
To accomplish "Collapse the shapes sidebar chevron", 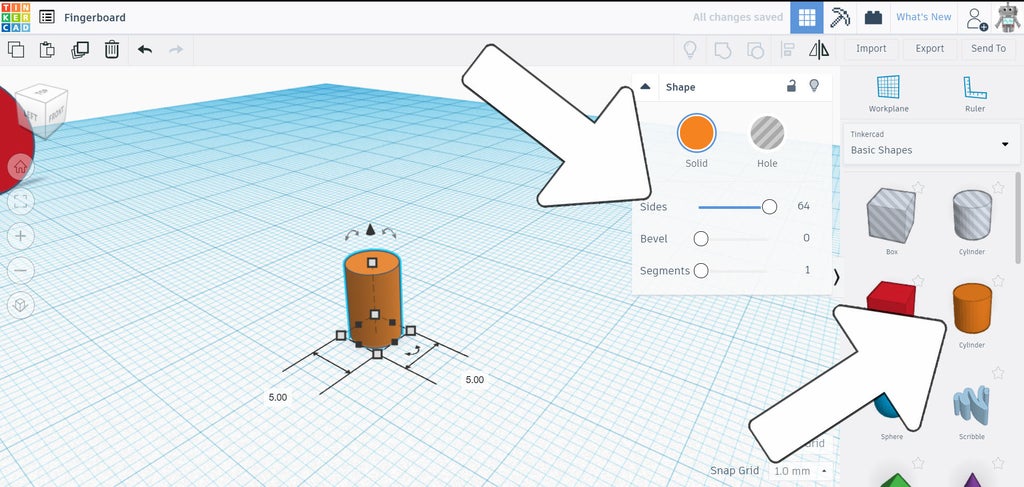I will click(x=837, y=277).
